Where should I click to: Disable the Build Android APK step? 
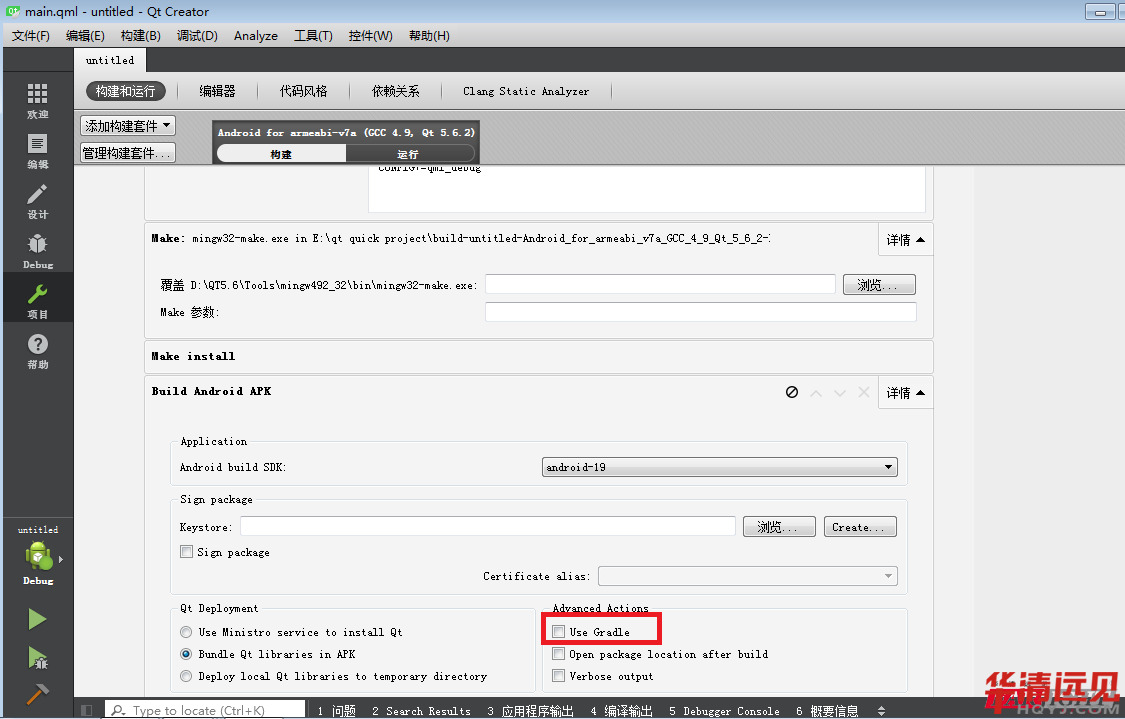click(792, 393)
